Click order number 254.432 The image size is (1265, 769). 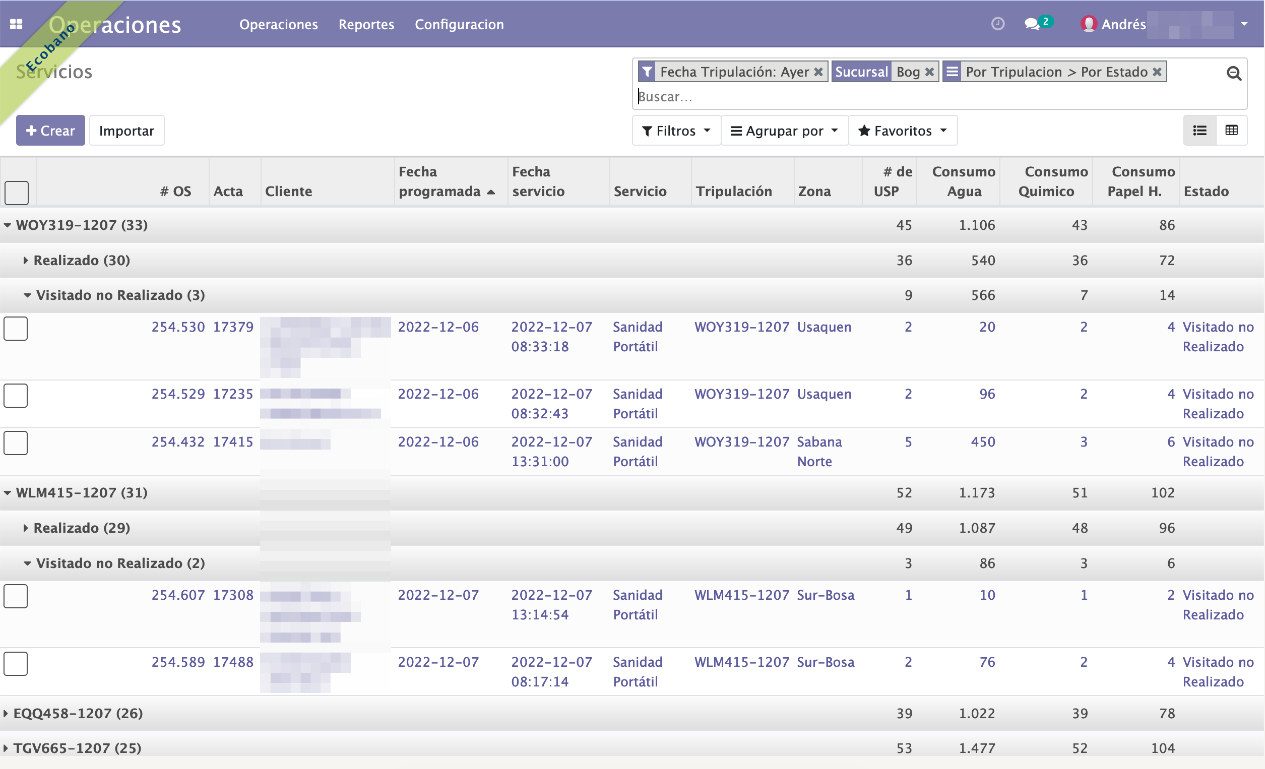pyautogui.click(x=178, y=442)
